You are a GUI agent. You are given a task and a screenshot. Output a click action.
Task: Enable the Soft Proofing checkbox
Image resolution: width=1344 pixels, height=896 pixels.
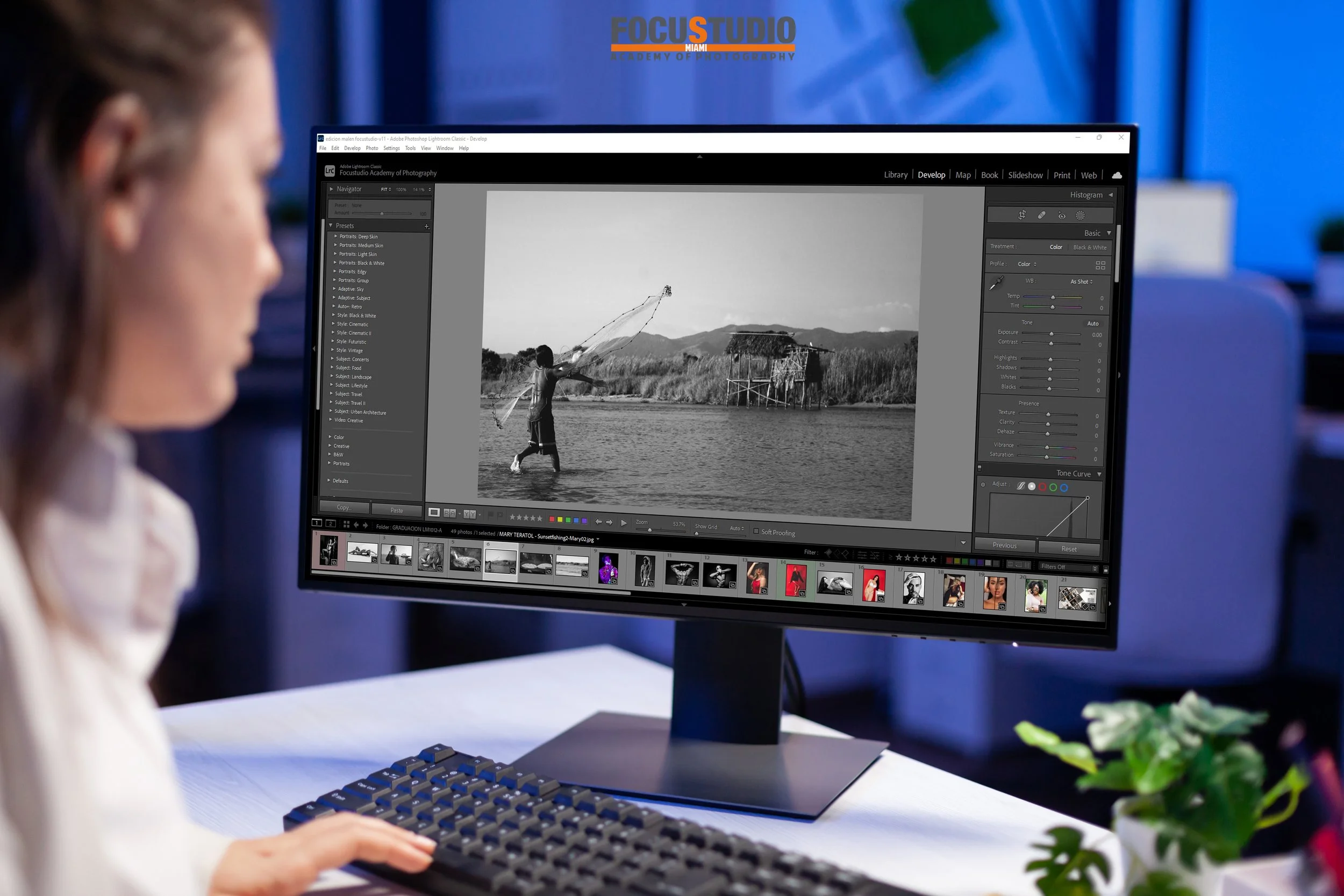pyautogui.click(x=756, y=531)
